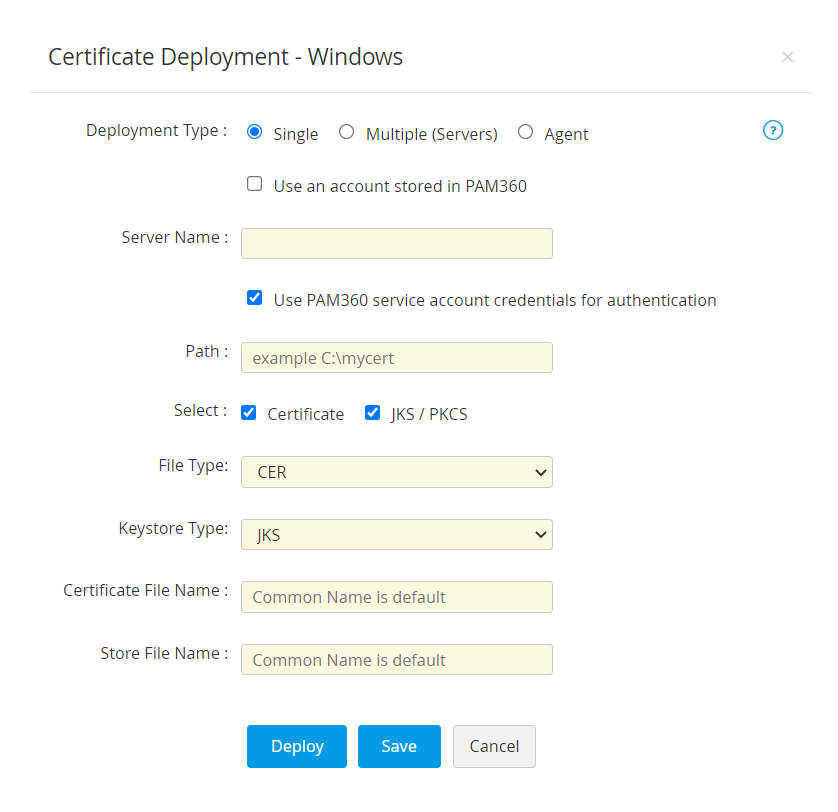838x812 pixels.
Task: Expand the Keystore Type dropdown
Action: click(397, 535)
